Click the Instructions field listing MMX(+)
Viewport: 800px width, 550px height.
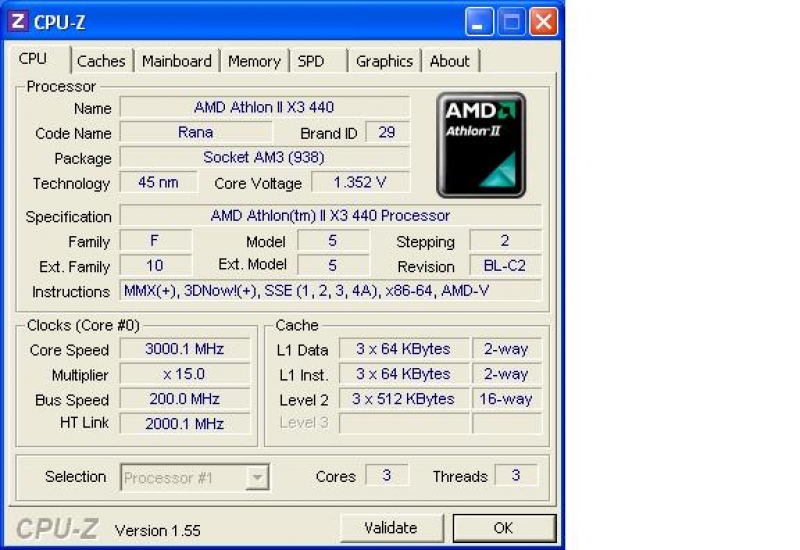click(331, 290)
